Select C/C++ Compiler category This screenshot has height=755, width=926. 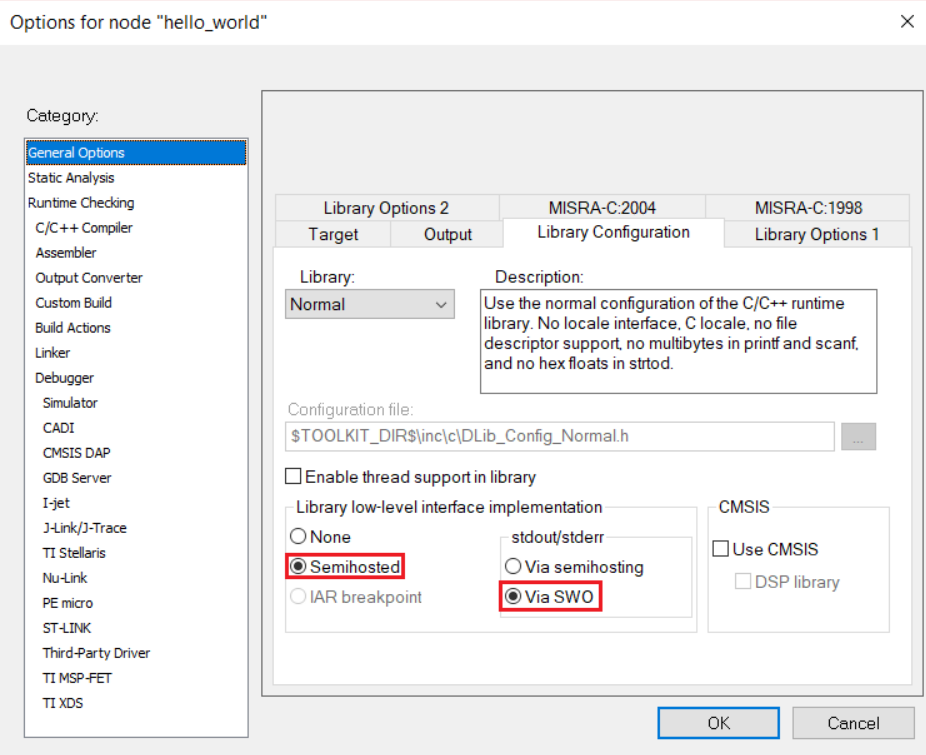coord(84,228)
